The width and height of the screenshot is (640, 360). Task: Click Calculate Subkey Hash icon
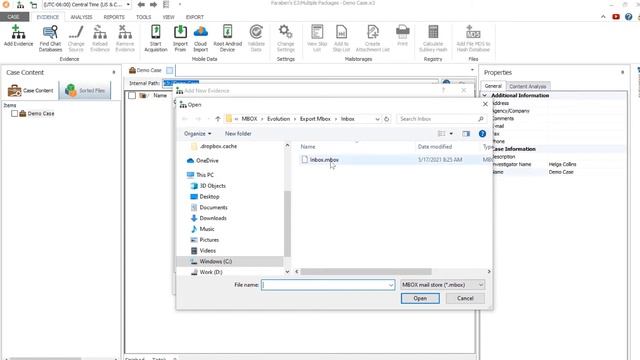tap(433, 38)
